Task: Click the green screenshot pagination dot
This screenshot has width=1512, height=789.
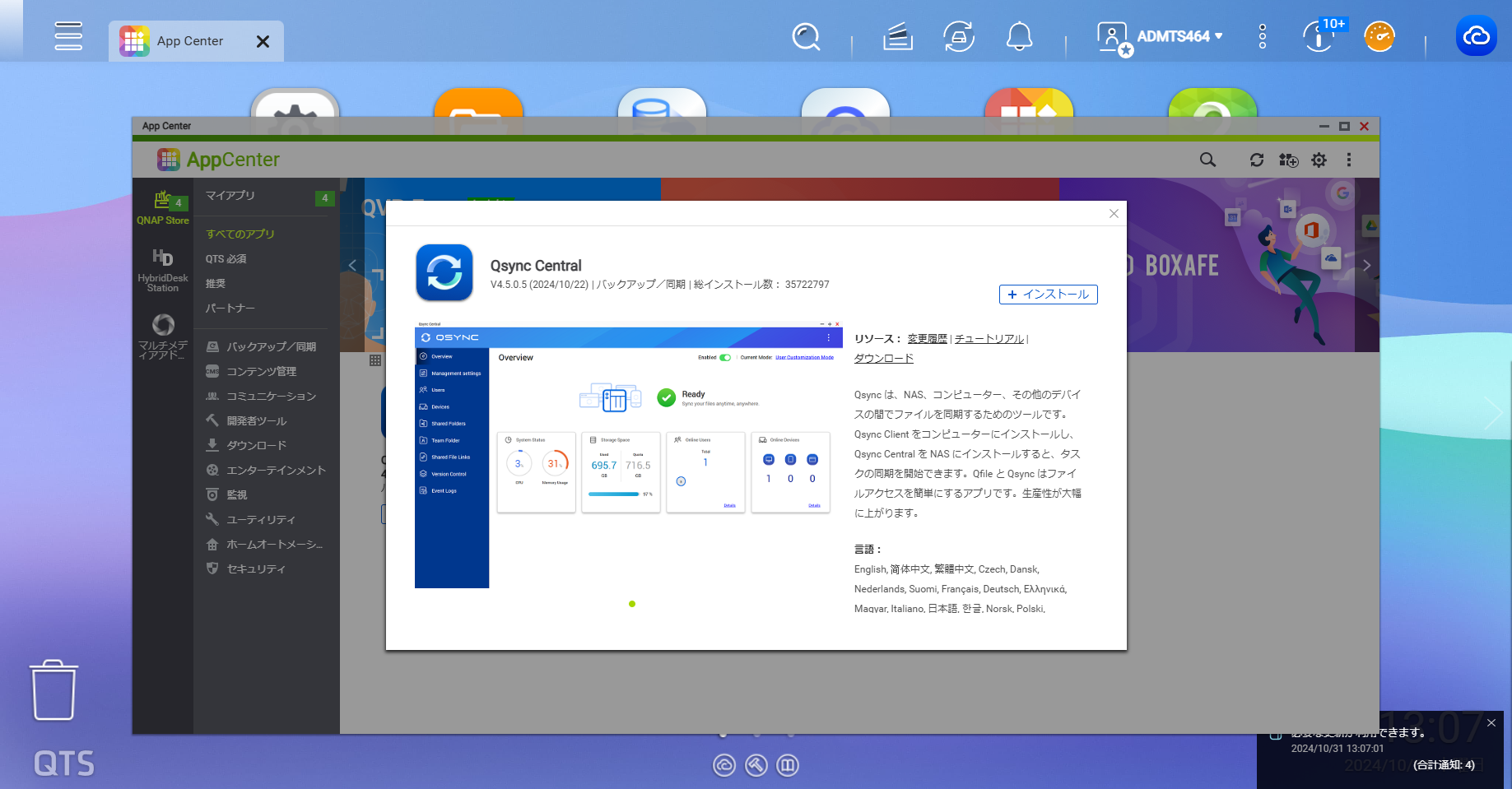Action: [x=632, y=604]
